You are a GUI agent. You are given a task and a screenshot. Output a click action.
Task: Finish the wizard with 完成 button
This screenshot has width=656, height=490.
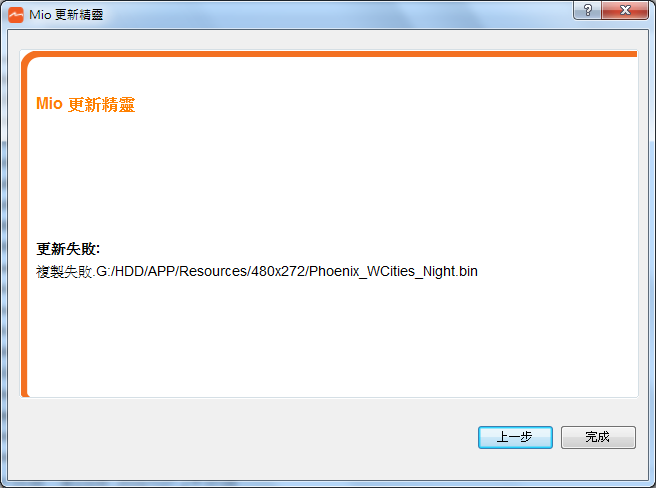click(598, 437)
